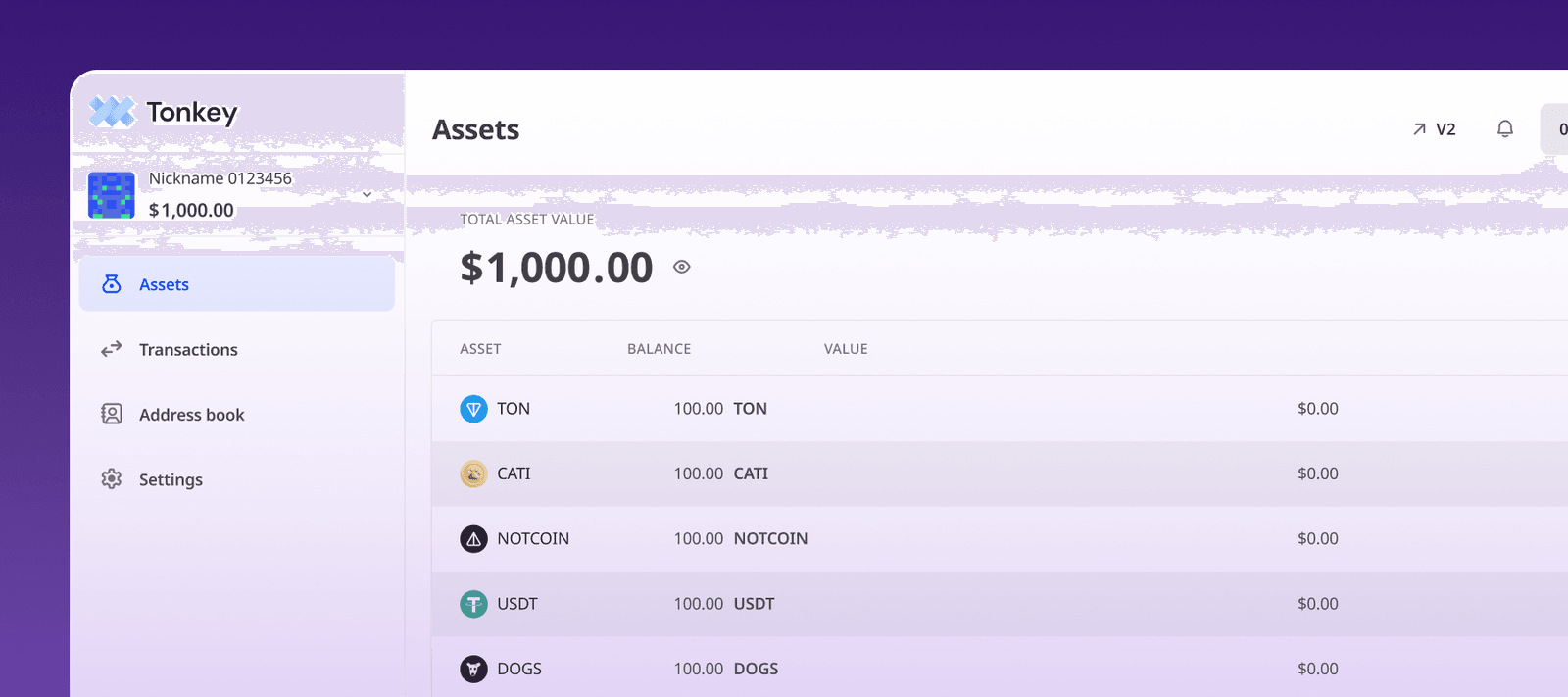The width and height of the screenshot is (1568, 697).
Task: Open the V2 link
Action: point(1434,129)
